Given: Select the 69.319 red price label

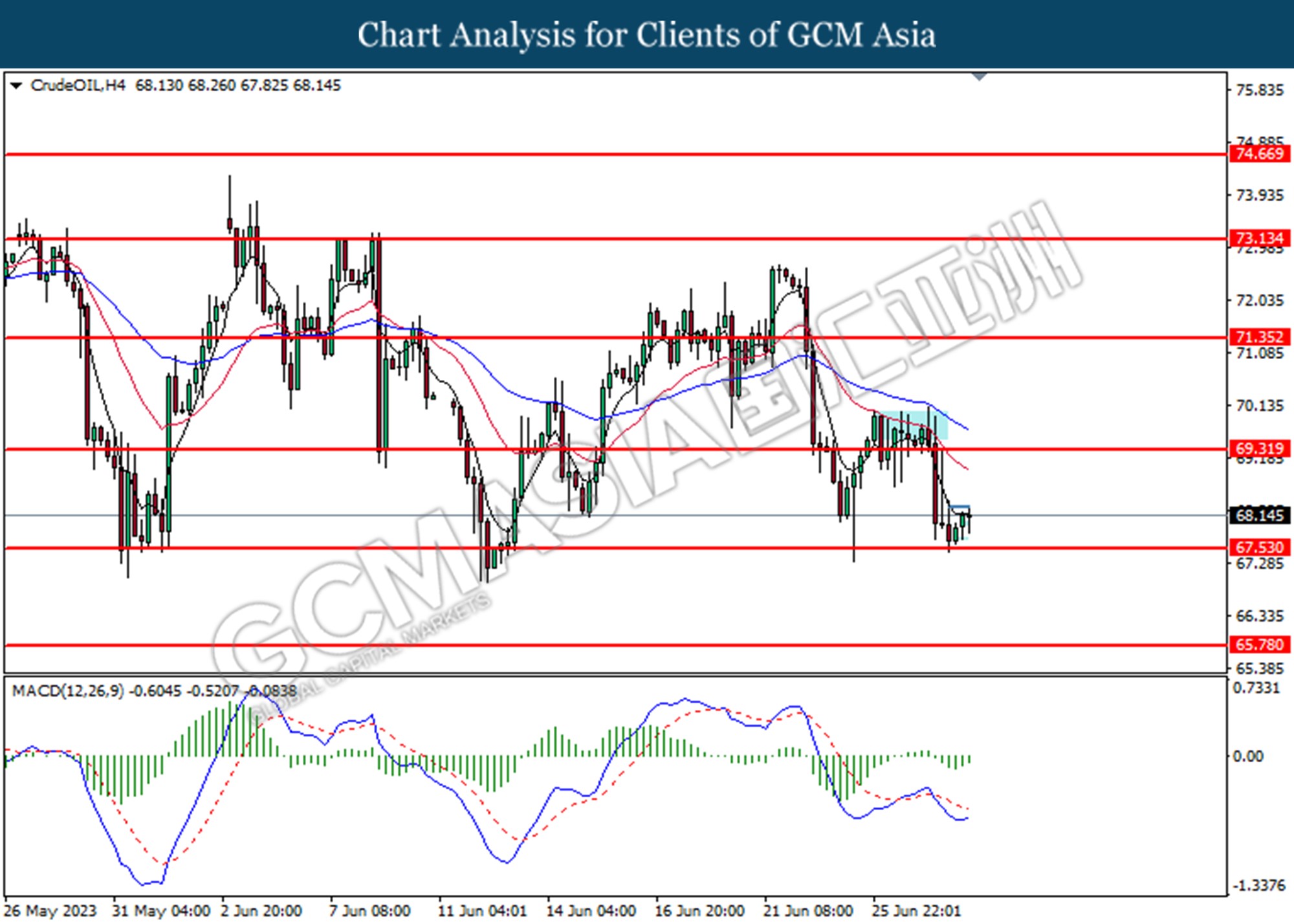Looking at the screenshot, I should click(x=1259, y=448).
